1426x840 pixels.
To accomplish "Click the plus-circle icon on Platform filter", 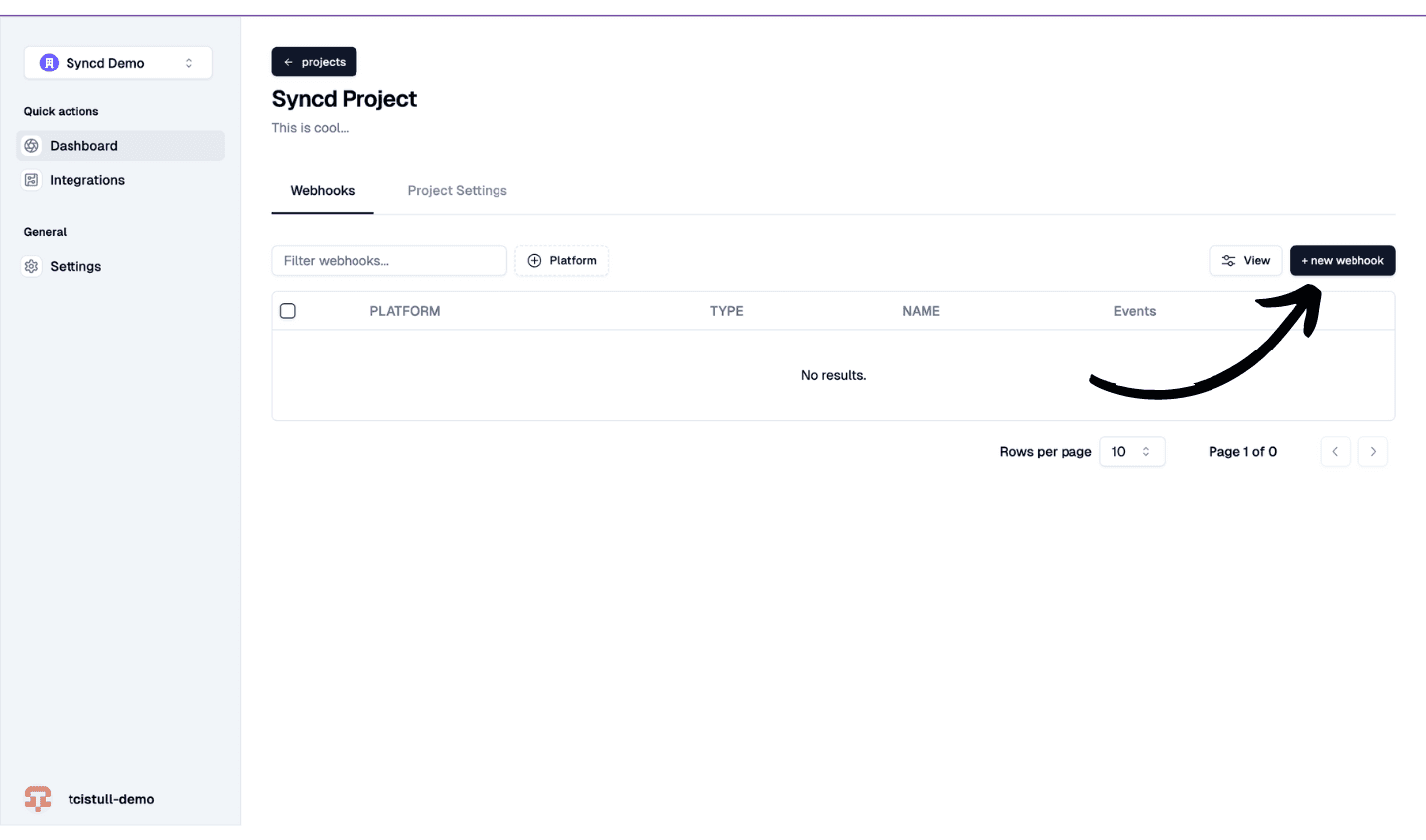I will (x=534, y=261).
